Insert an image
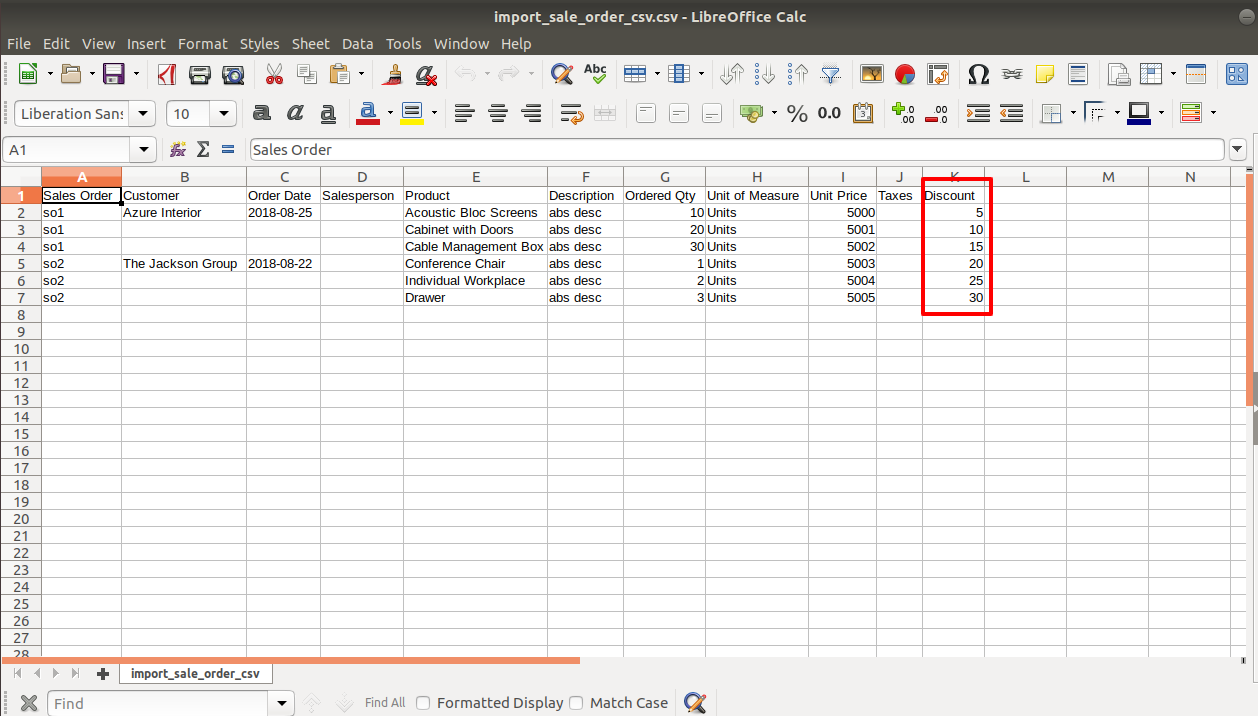Image resolution: width=1258 pixels, height=716 pixels. 872,74
